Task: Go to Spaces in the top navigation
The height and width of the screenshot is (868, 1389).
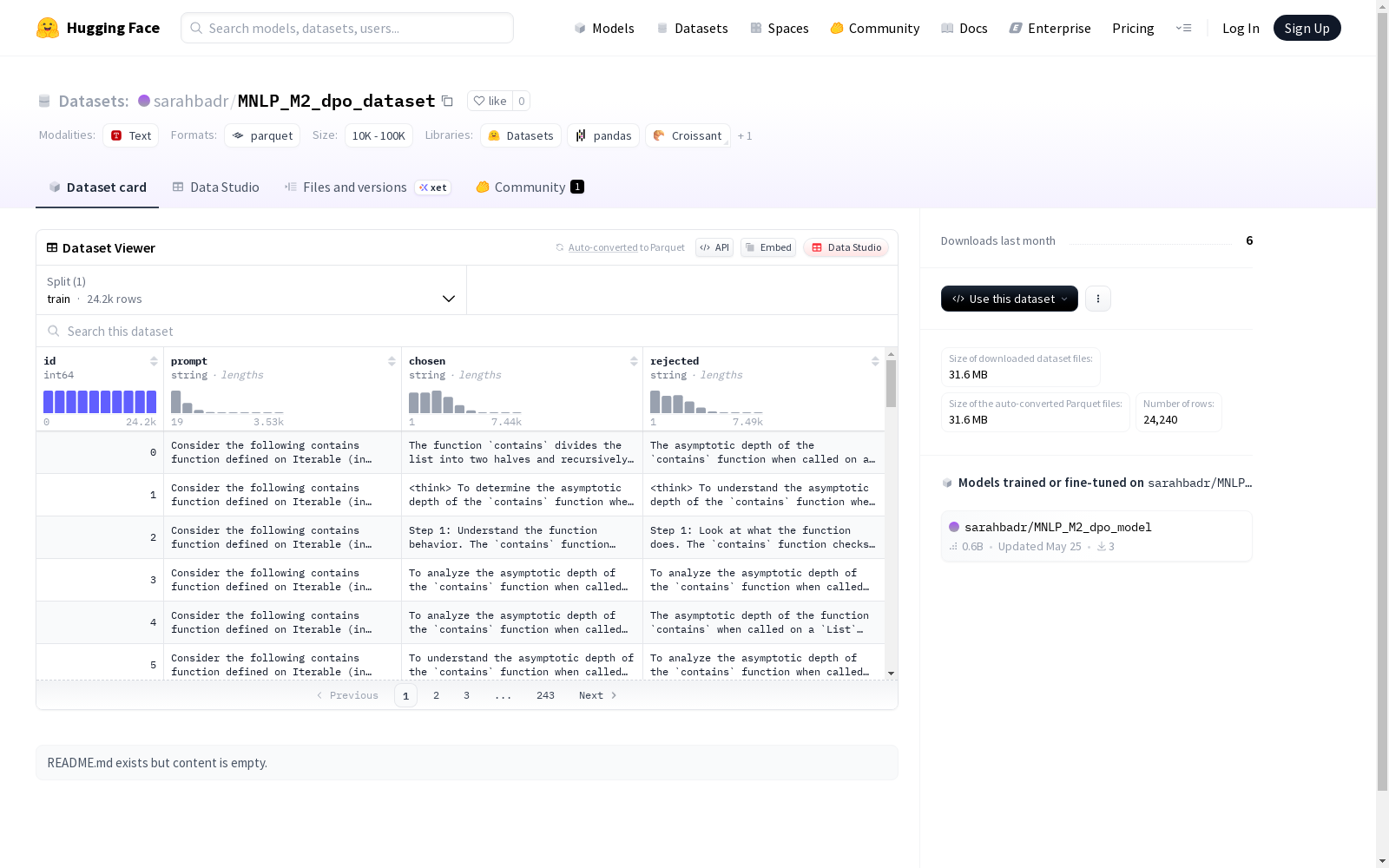Action: (x=780, y=28)
